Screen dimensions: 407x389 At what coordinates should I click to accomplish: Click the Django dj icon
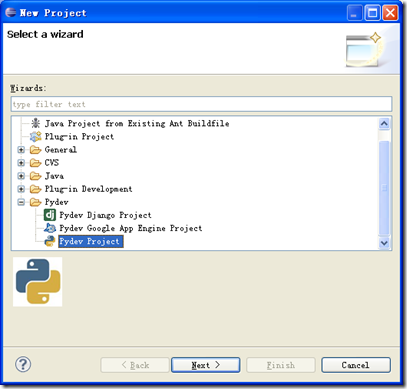50,215
